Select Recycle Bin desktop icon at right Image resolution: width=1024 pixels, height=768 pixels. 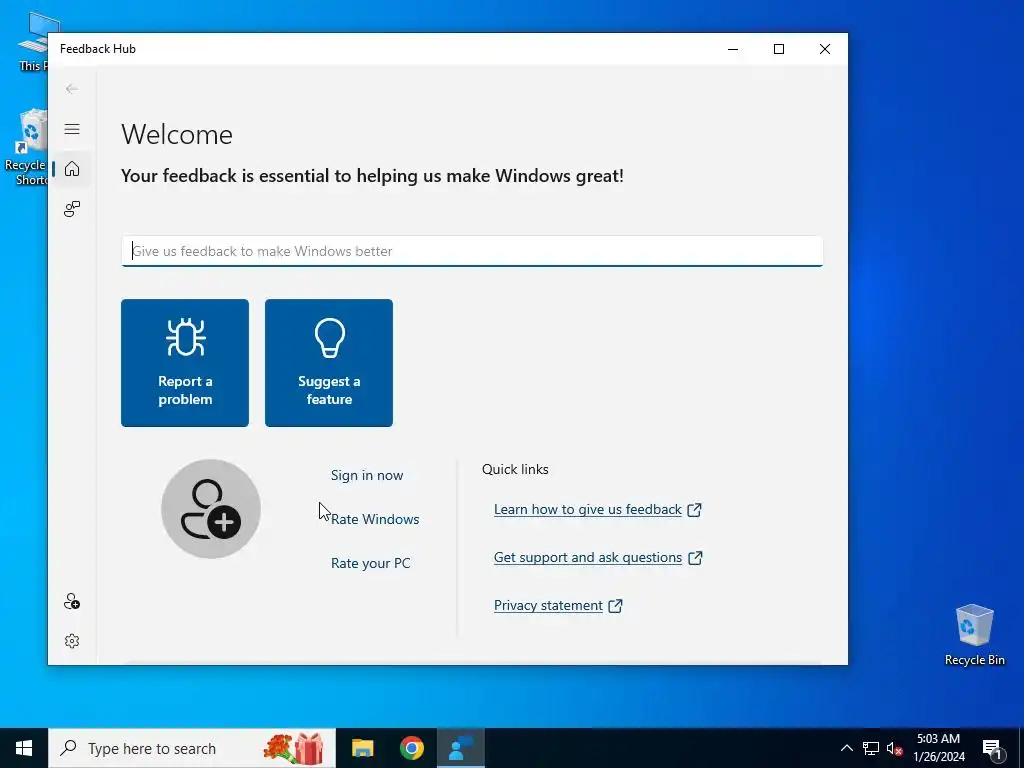974,635
